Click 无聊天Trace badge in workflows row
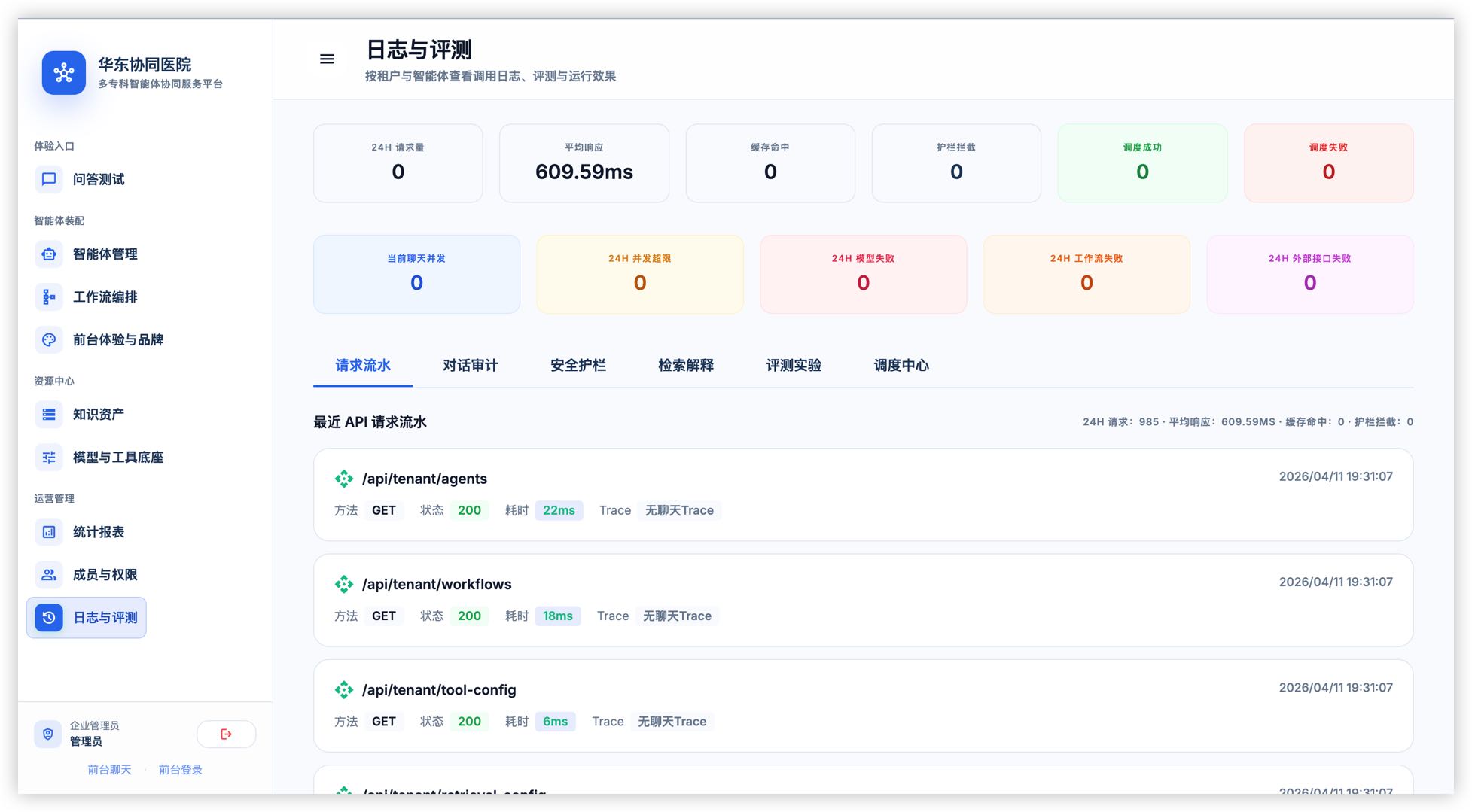 tap(677, 616)
